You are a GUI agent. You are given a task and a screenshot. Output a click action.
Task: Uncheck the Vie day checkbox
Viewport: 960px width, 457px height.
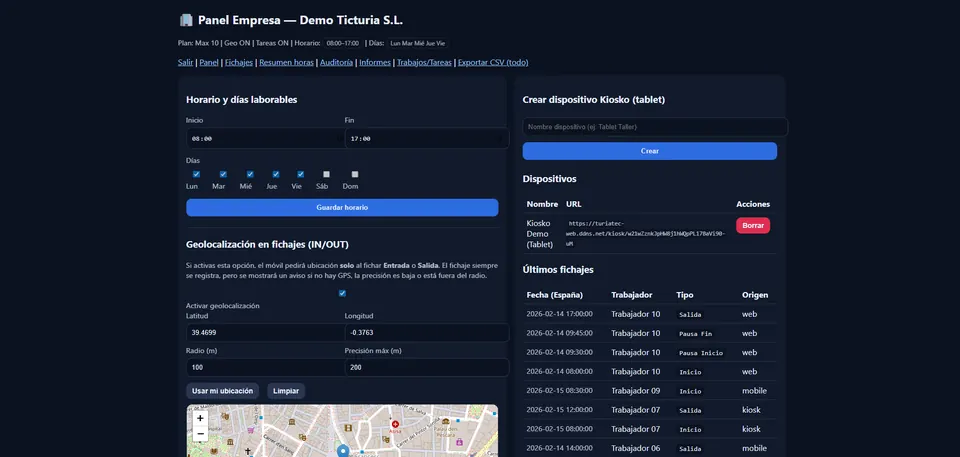tap(301, 174)
